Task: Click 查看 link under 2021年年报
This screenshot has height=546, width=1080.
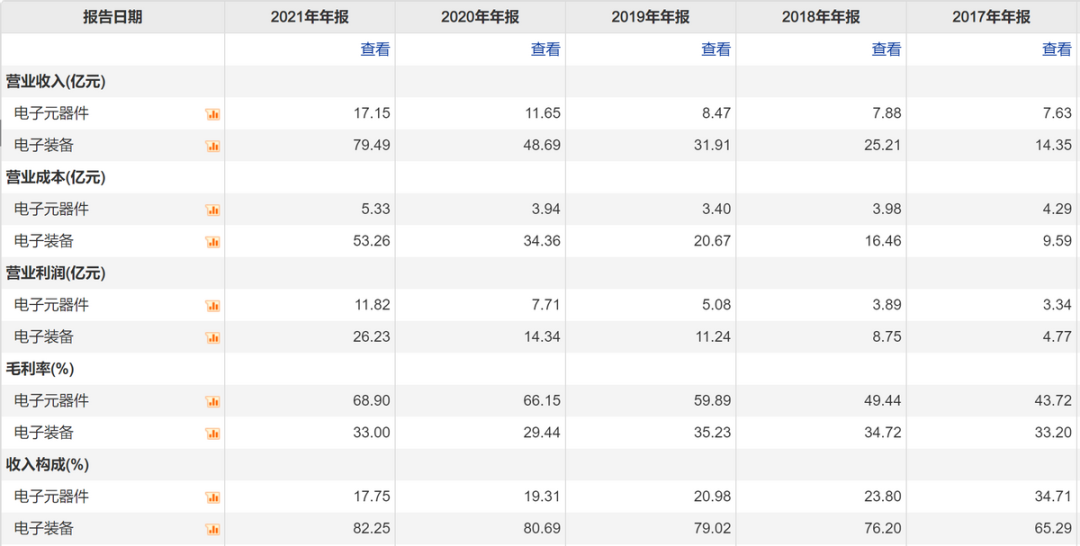Action: click(375, 49)
